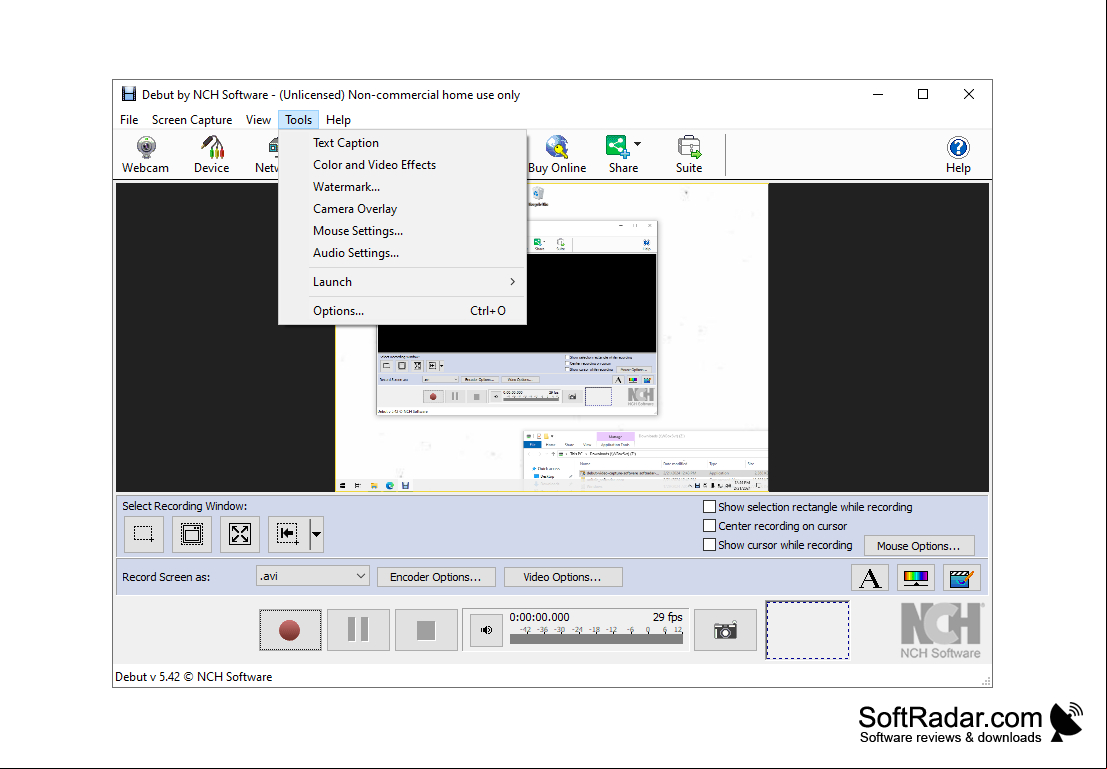This screenshot has height=769, width=1107.
Task: Open the watermark clapperboard icon
Action: [962, 578]
